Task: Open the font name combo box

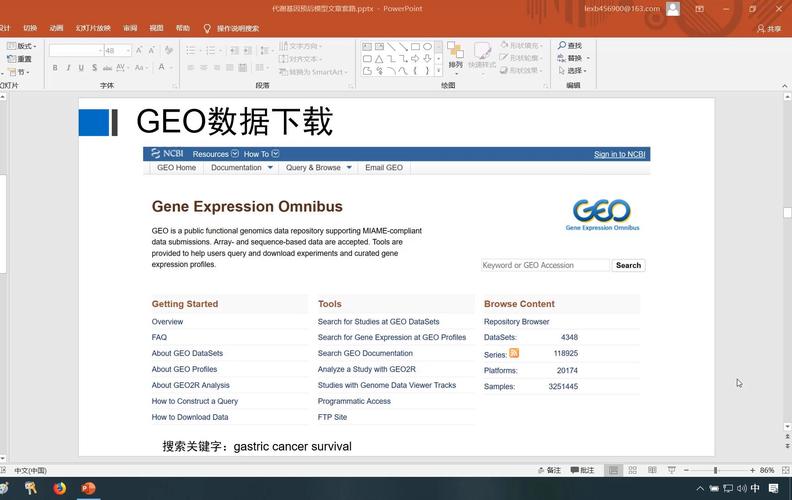Action: [x=76, y=51]
